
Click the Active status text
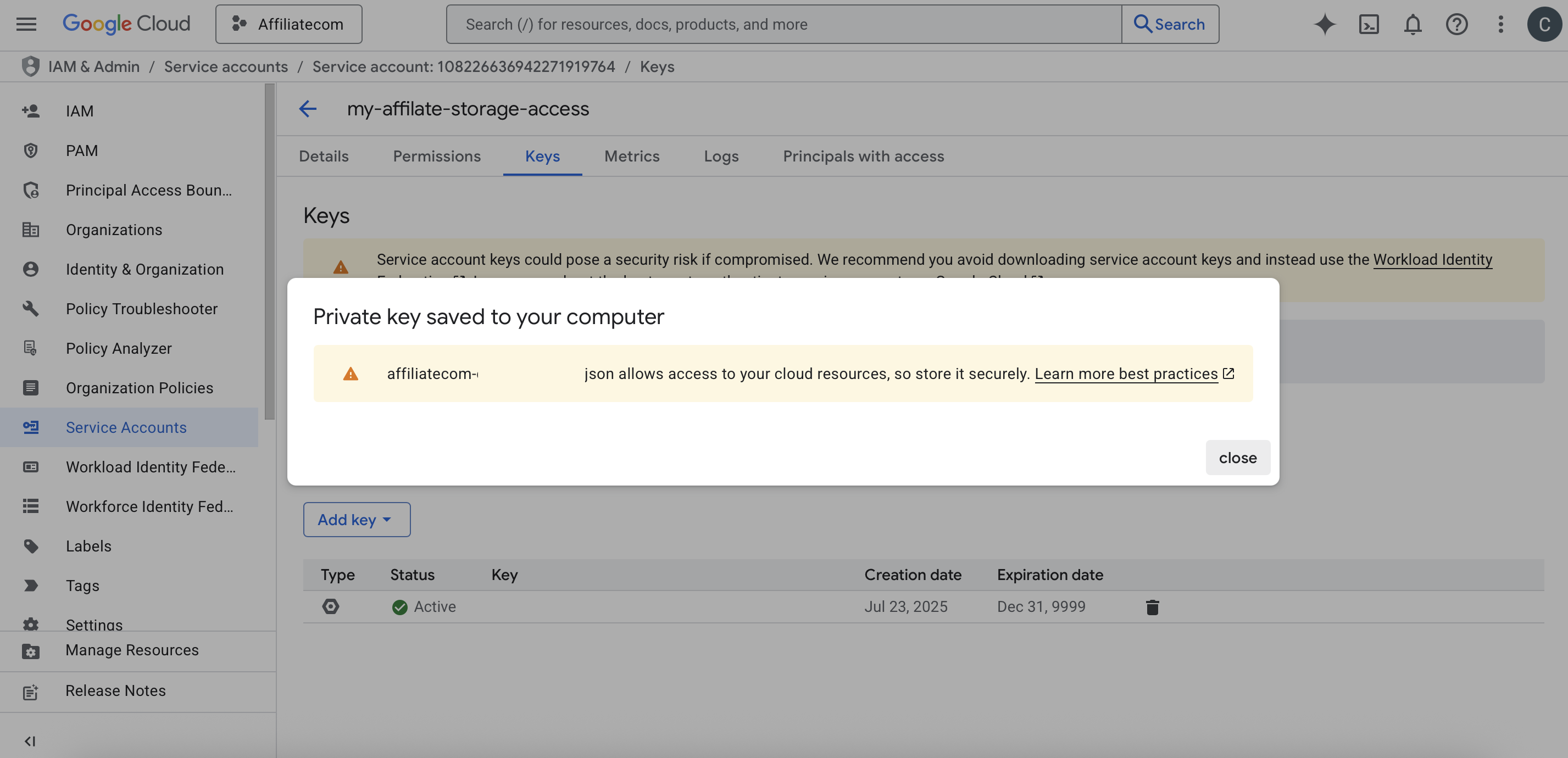pos(435,606)
